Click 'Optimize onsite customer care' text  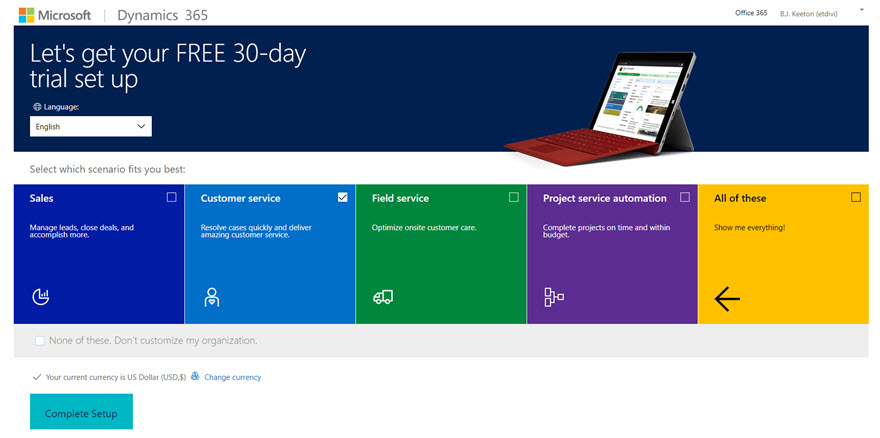pyautogui.click(x=424, y=228)
